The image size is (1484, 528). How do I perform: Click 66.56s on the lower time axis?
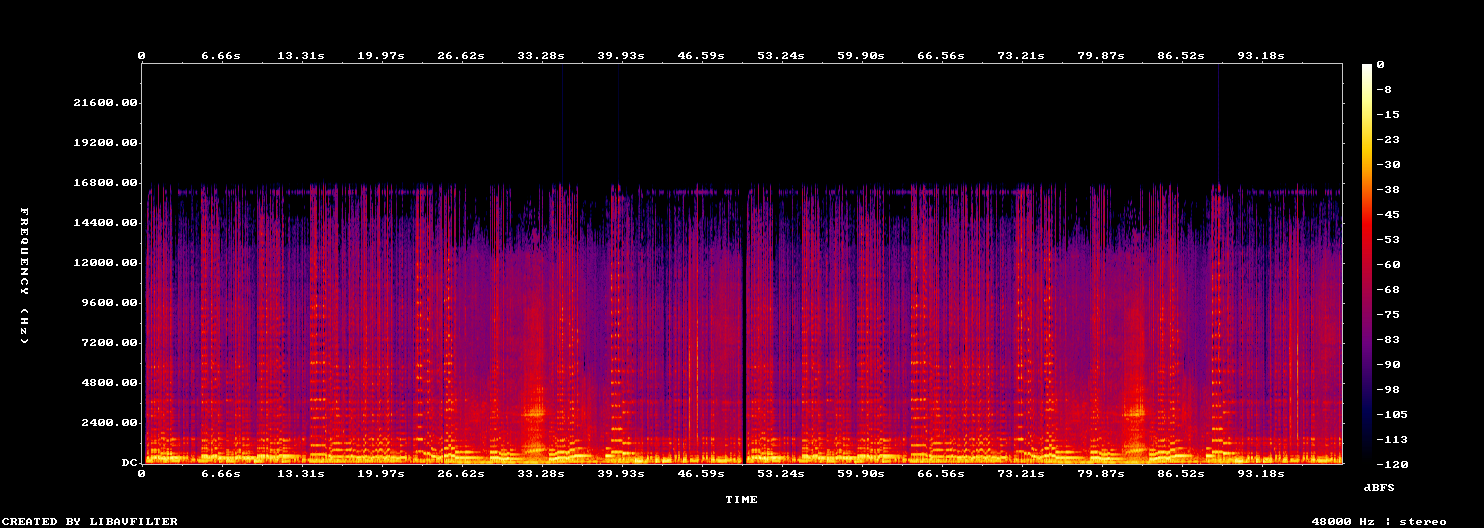[941, 473]
